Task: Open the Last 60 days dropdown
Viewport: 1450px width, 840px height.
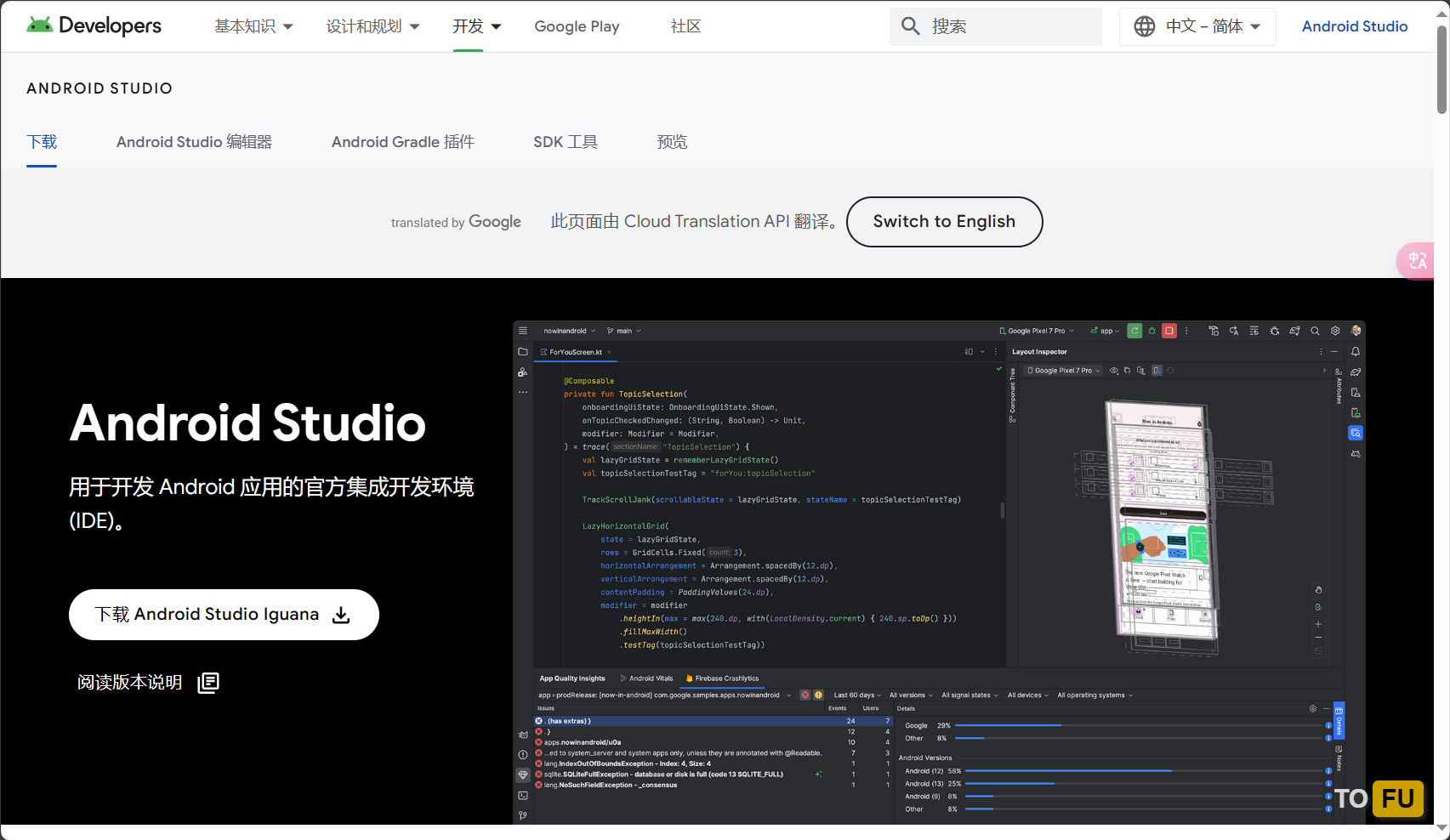Action: tap(857, 695)
